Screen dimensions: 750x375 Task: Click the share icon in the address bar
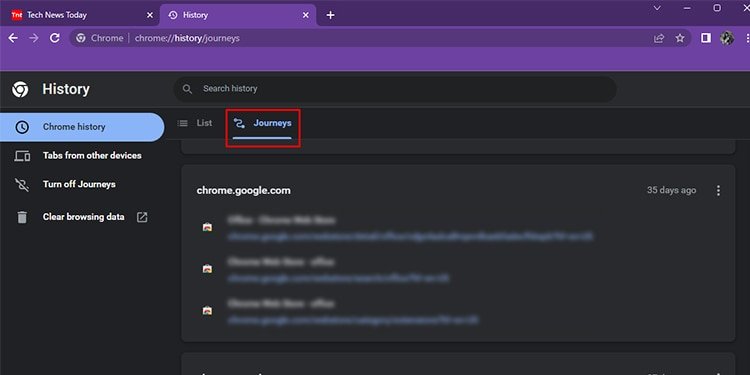coord(659,38)
